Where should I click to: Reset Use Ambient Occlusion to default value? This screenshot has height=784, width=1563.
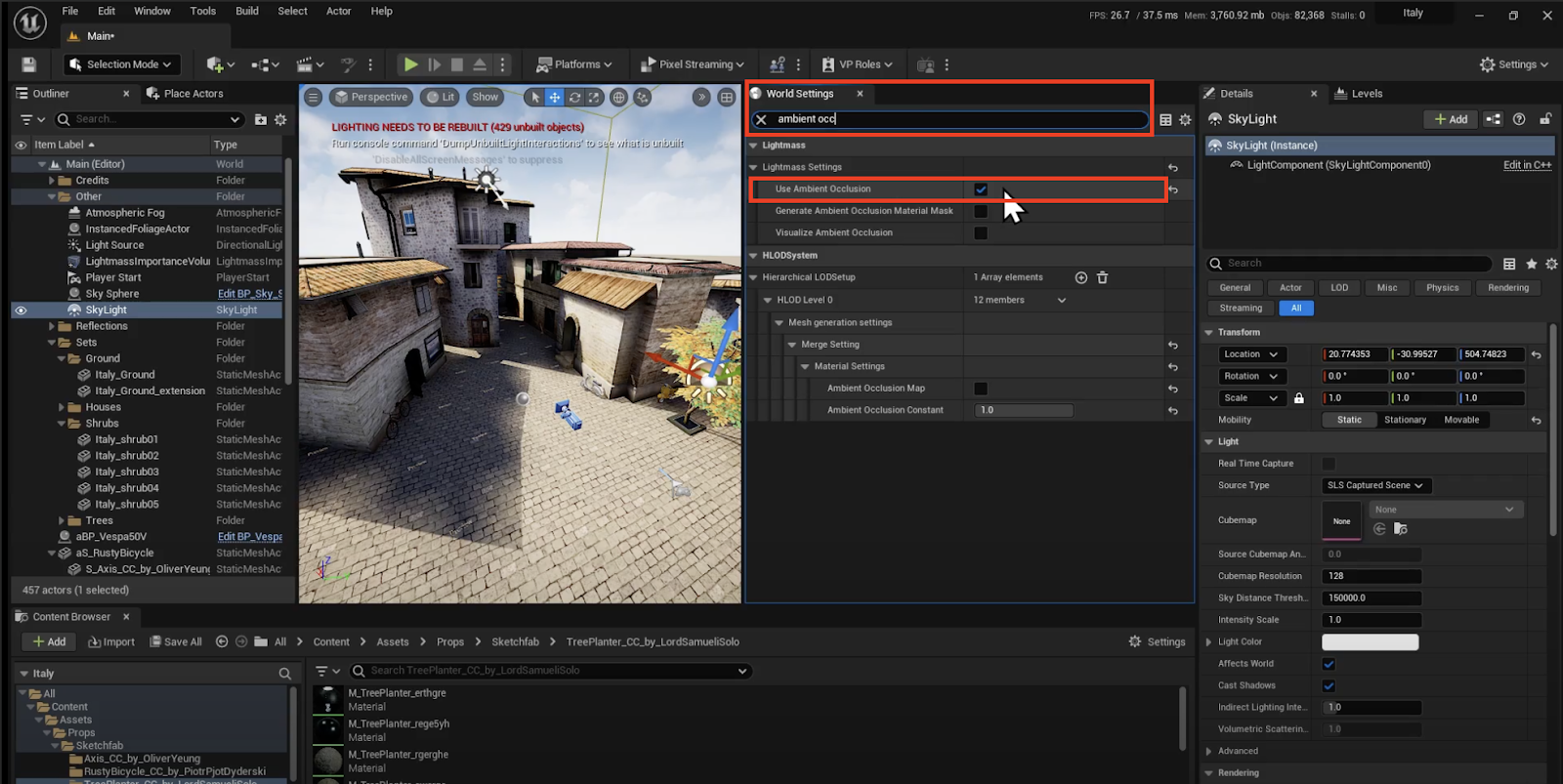[x=1173, y=189]
